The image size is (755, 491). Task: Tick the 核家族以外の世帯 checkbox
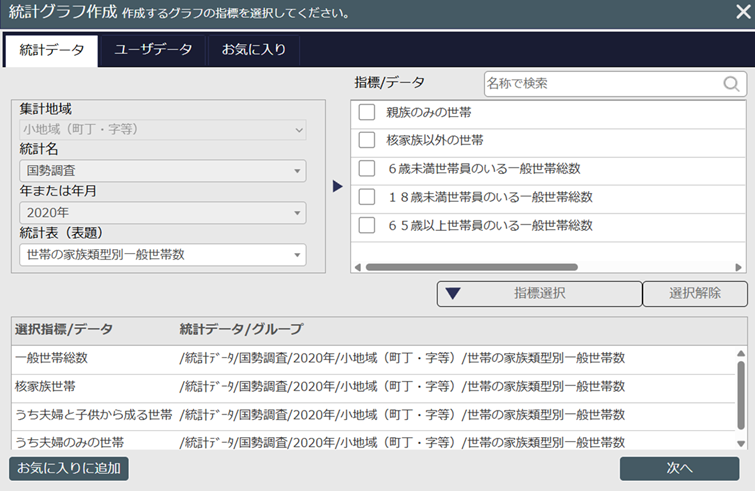pyautogui.click(x=367, y=140)
